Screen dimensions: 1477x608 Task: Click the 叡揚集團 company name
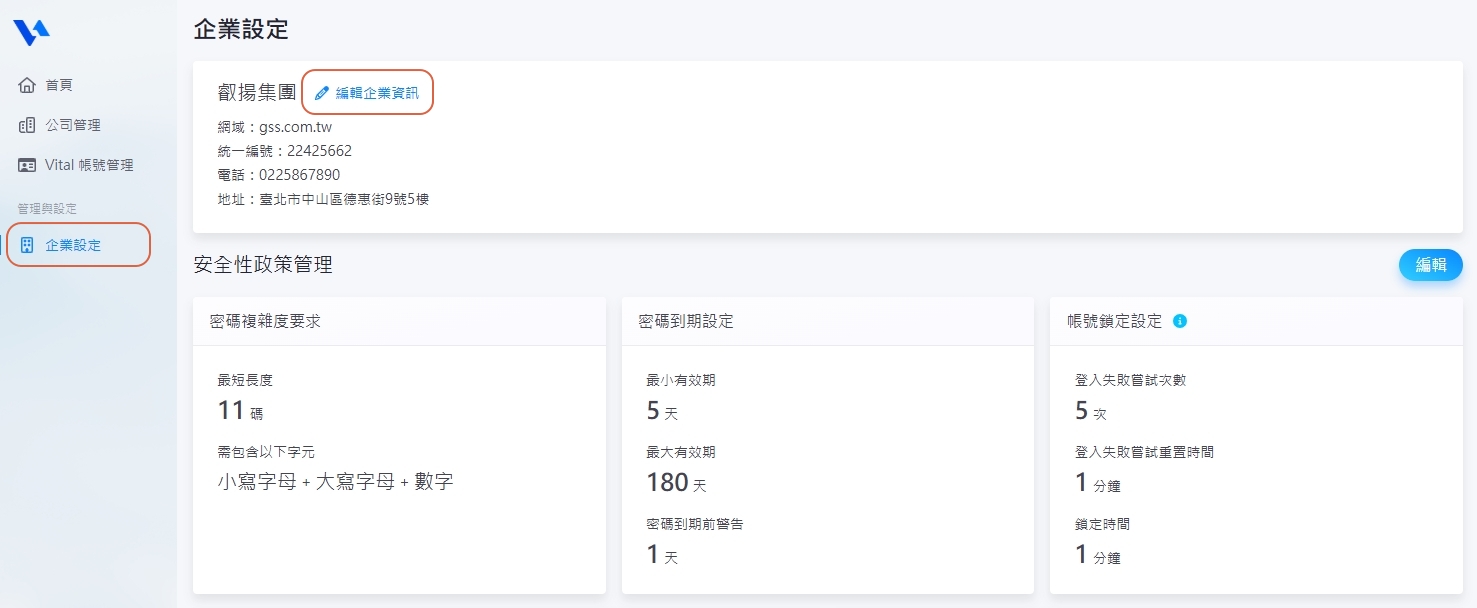coord(257,92)
